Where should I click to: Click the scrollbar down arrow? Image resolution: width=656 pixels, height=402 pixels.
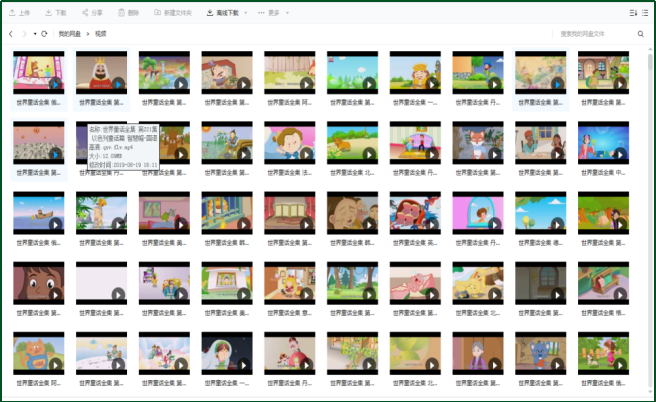pyautogui.click(x=650, y=392)
